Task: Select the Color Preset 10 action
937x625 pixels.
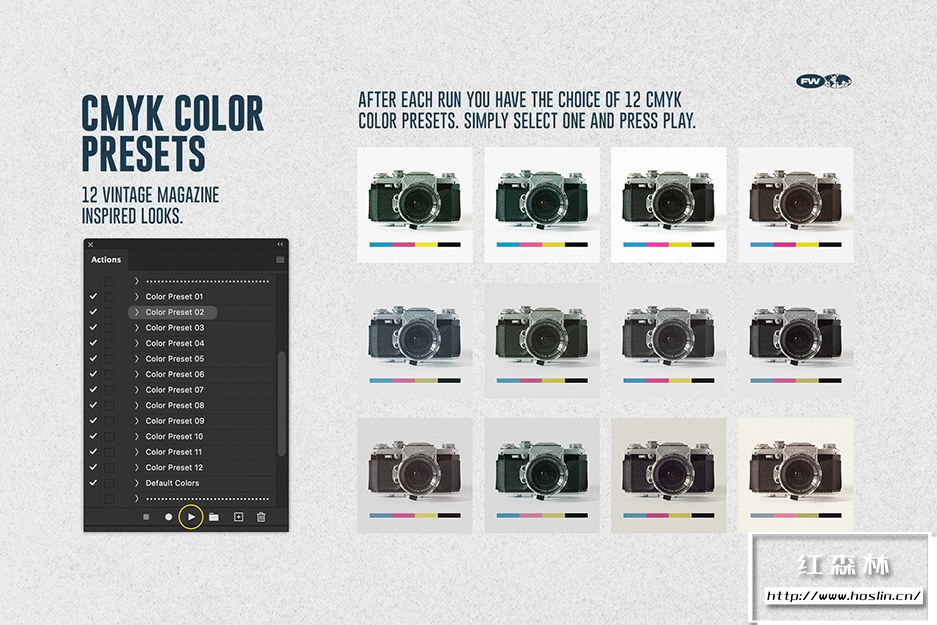Action: click(174, 436)
